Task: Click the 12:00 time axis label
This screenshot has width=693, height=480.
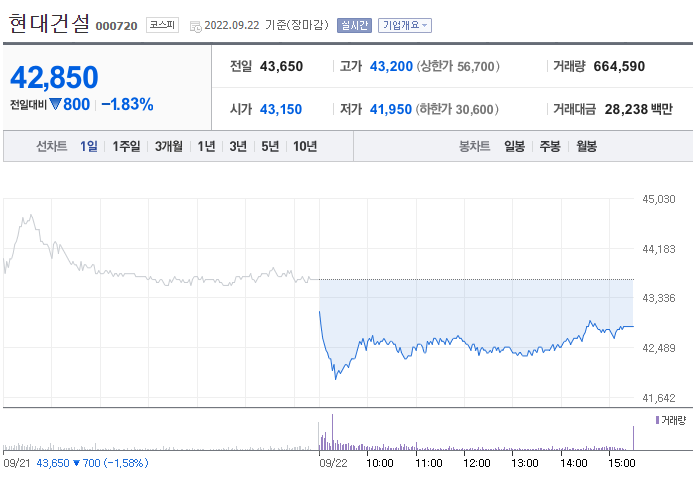Action: coord(476,463)
